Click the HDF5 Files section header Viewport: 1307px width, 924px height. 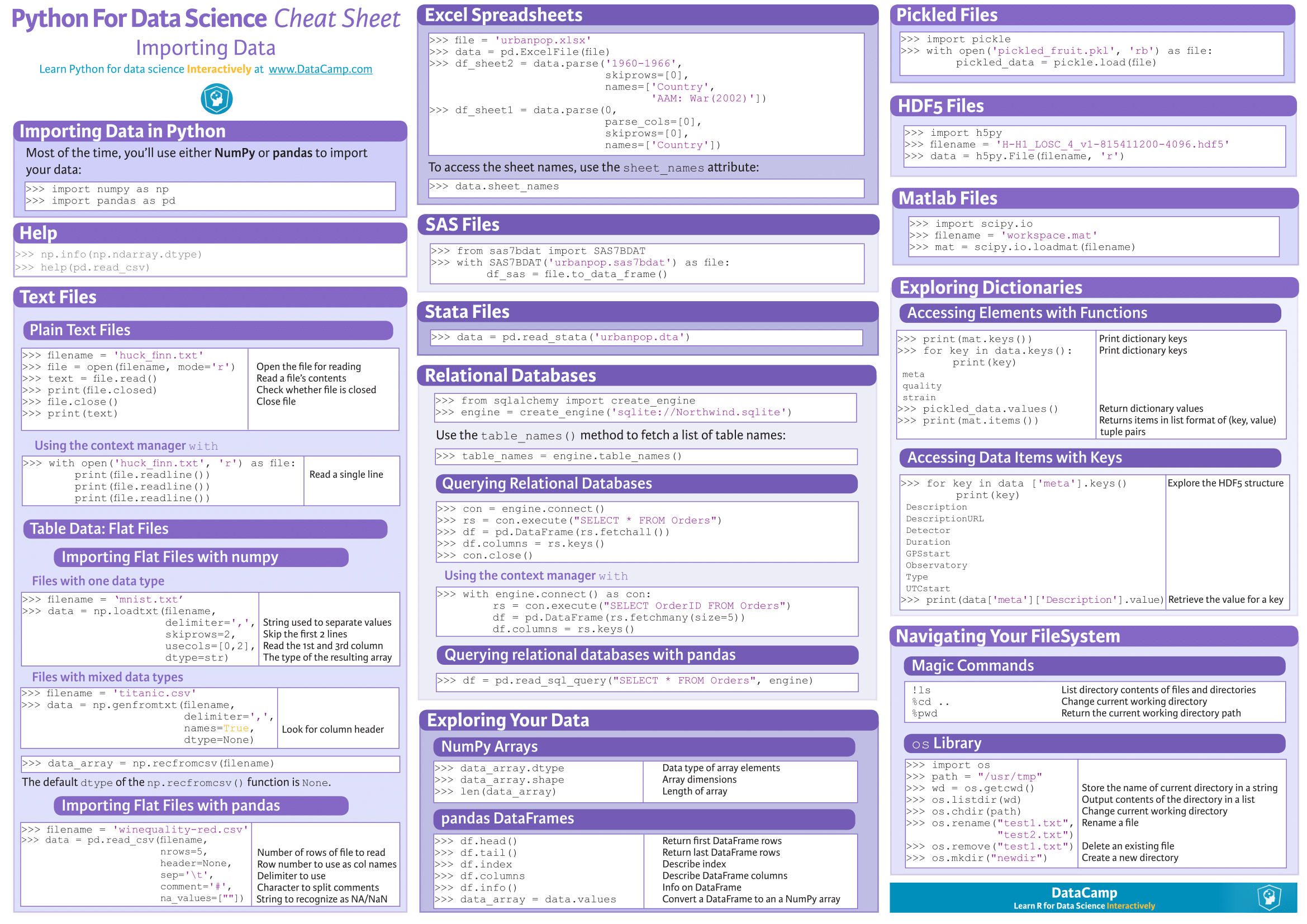click(1094, 106)
